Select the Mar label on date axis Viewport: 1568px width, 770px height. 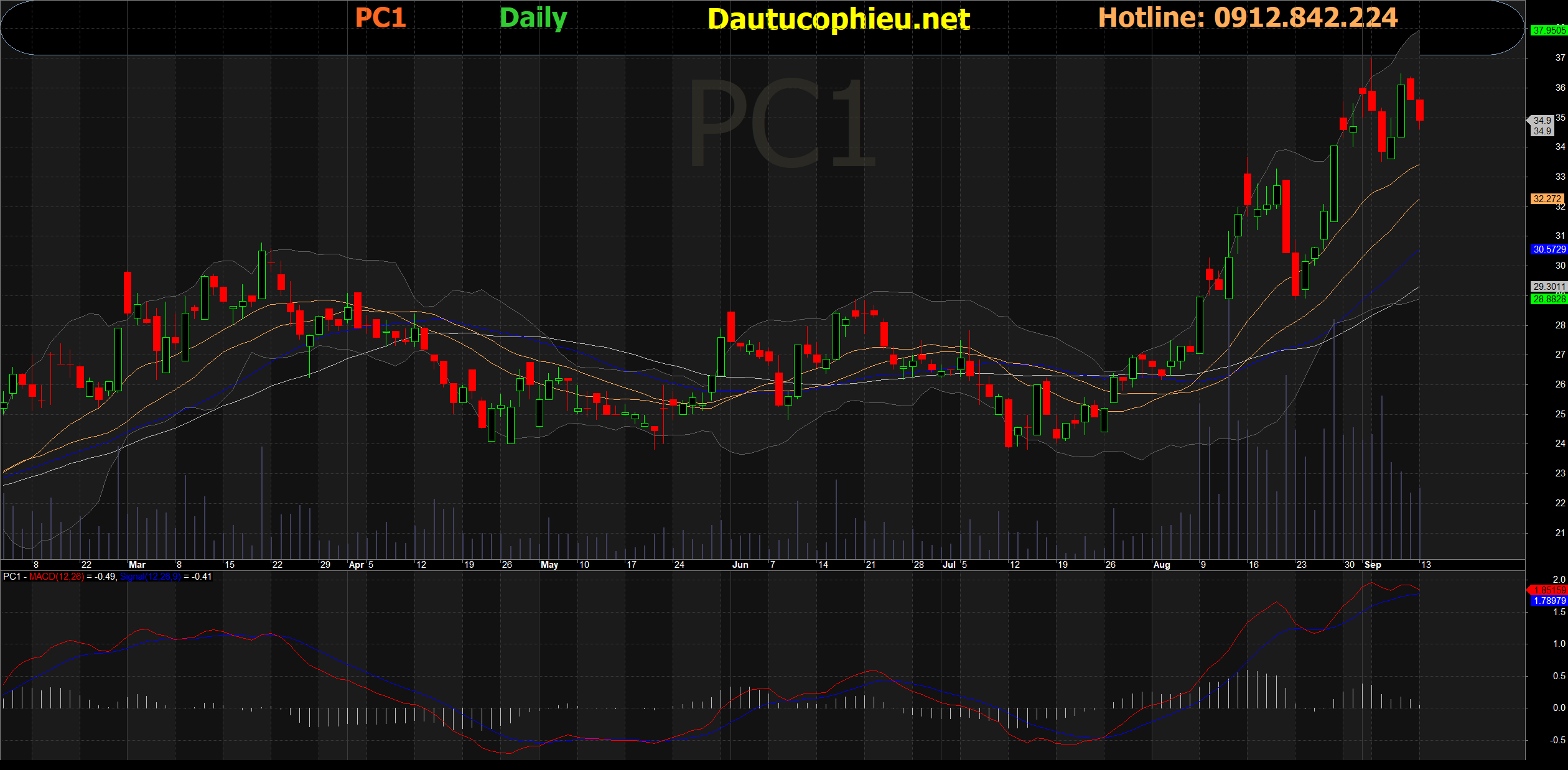point(137,565)
